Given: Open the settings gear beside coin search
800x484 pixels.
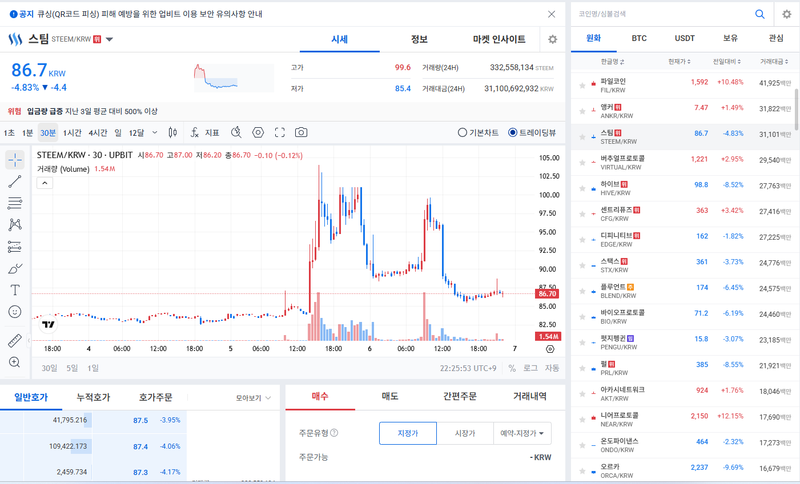Looking at the screenshot, I should (x=787, y=14).
